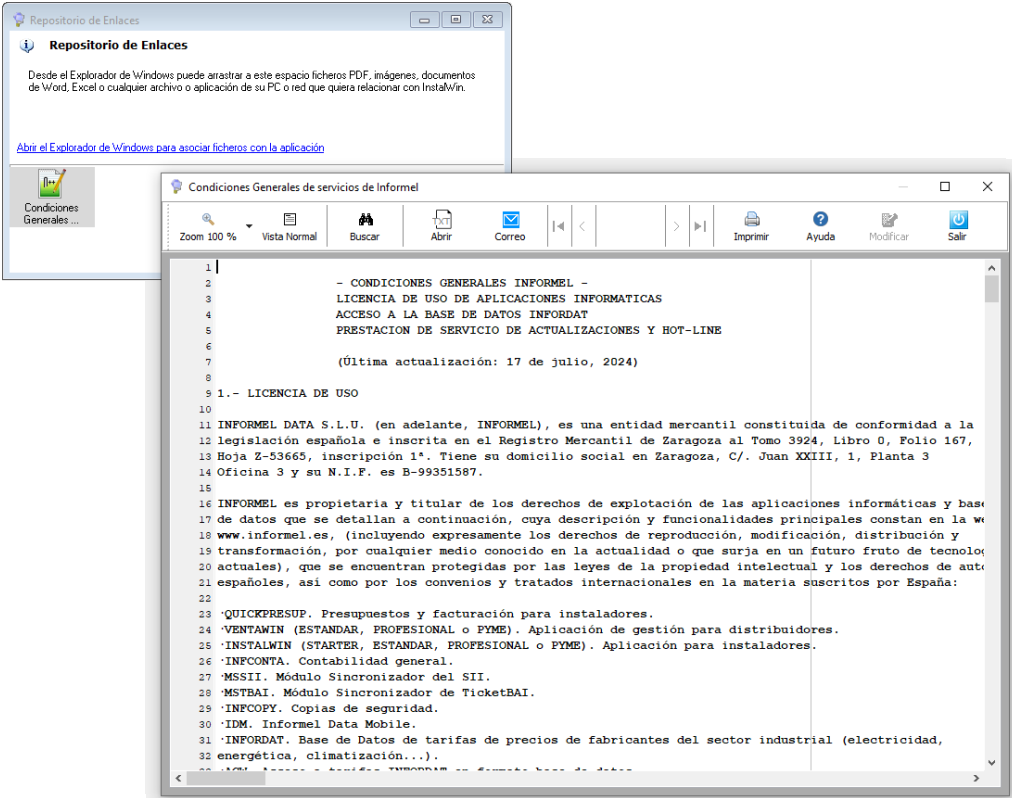Screen dimensions: 1012x798
Task: Maximize the Repositorio de Enlaces window
Action: tap(456, 19)
